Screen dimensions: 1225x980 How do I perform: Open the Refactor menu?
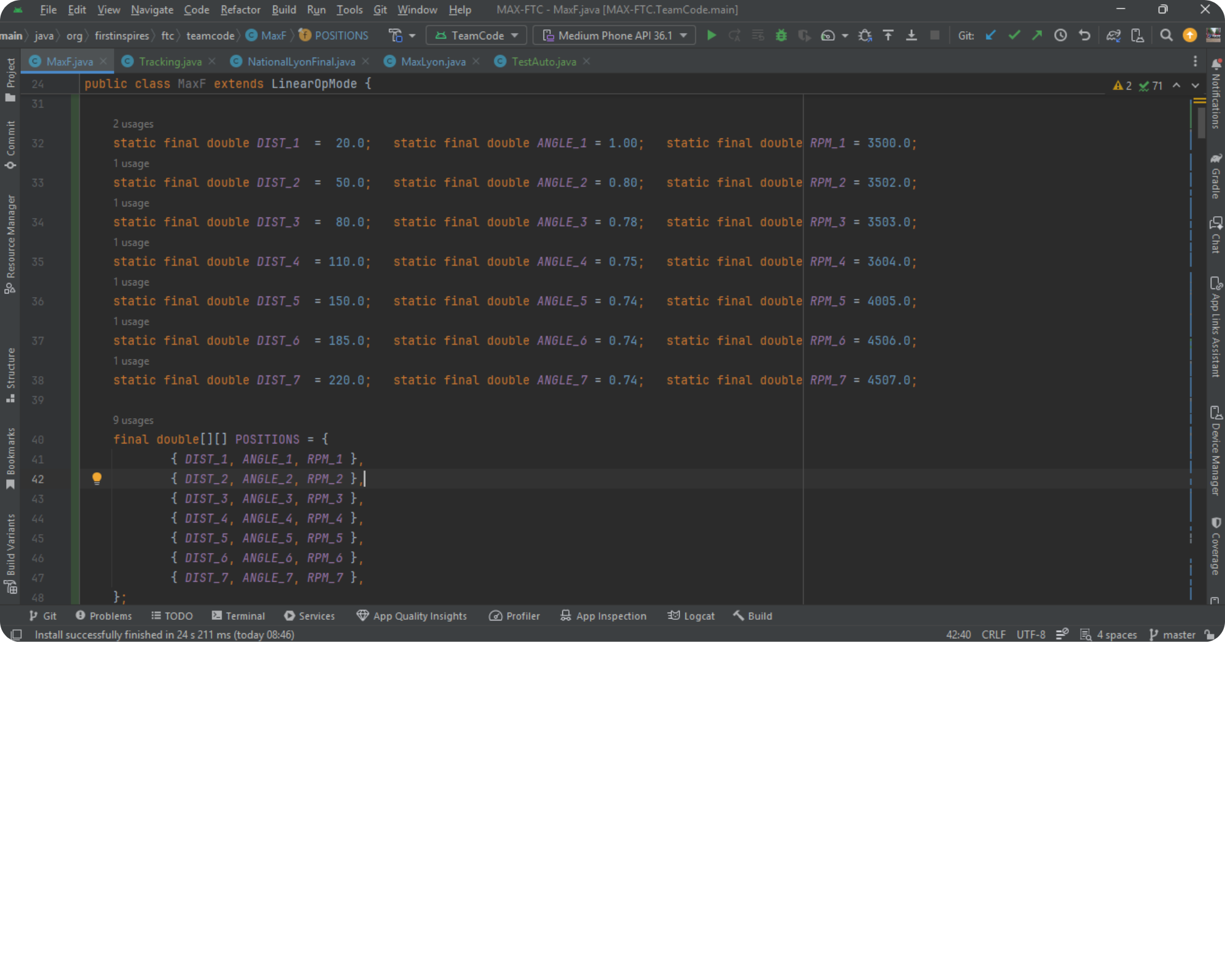240,10
